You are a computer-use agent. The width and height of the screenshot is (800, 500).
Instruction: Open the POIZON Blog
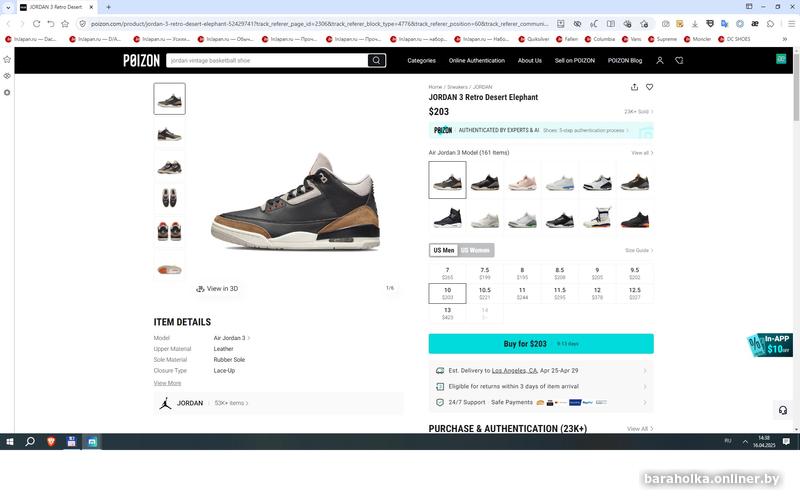pyautogui.click(x=624, y=60)
